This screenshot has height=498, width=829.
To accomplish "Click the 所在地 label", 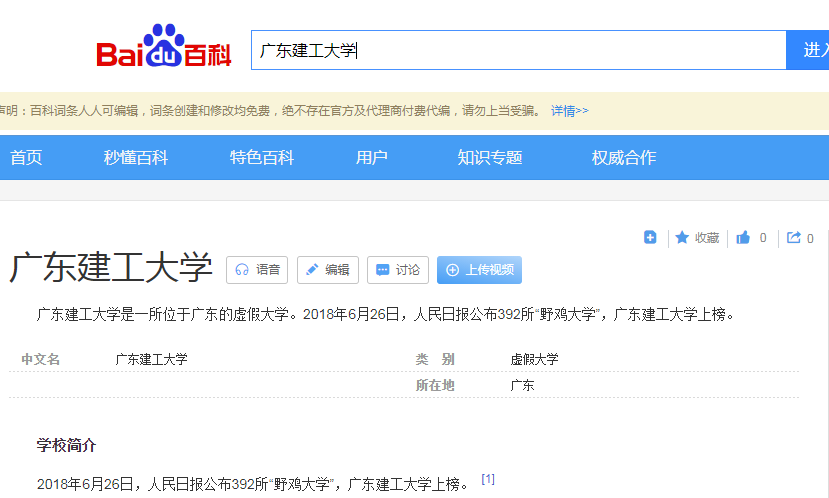I will [435, 385].
